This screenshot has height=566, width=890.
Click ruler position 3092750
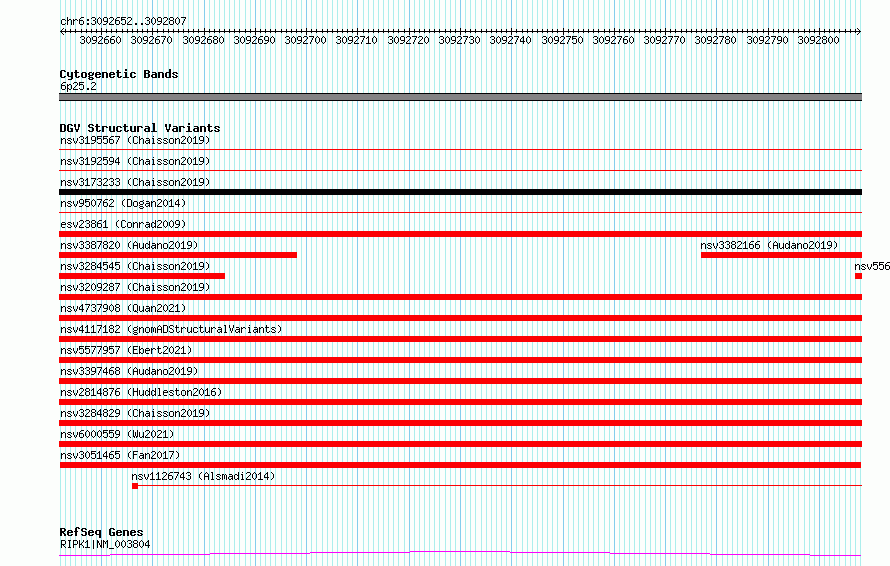pyautogui.click(x=562, y=40)
